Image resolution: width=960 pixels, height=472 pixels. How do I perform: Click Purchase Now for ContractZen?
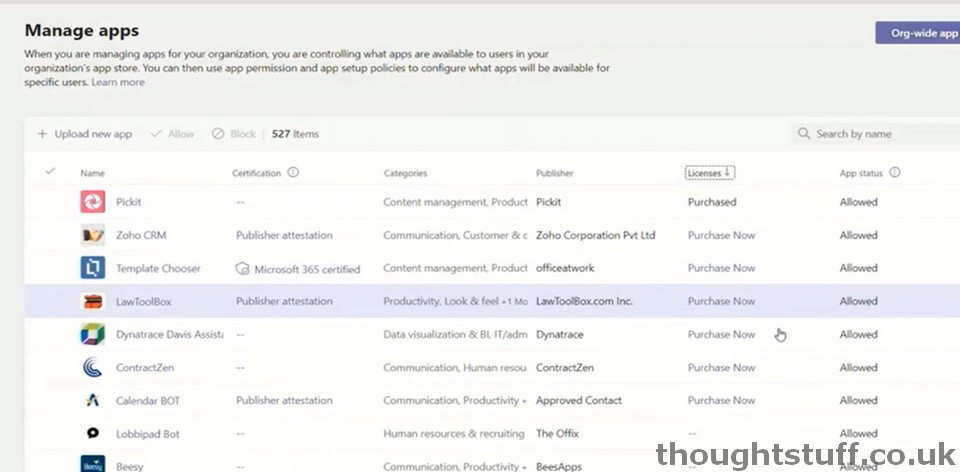coord(721,367)
